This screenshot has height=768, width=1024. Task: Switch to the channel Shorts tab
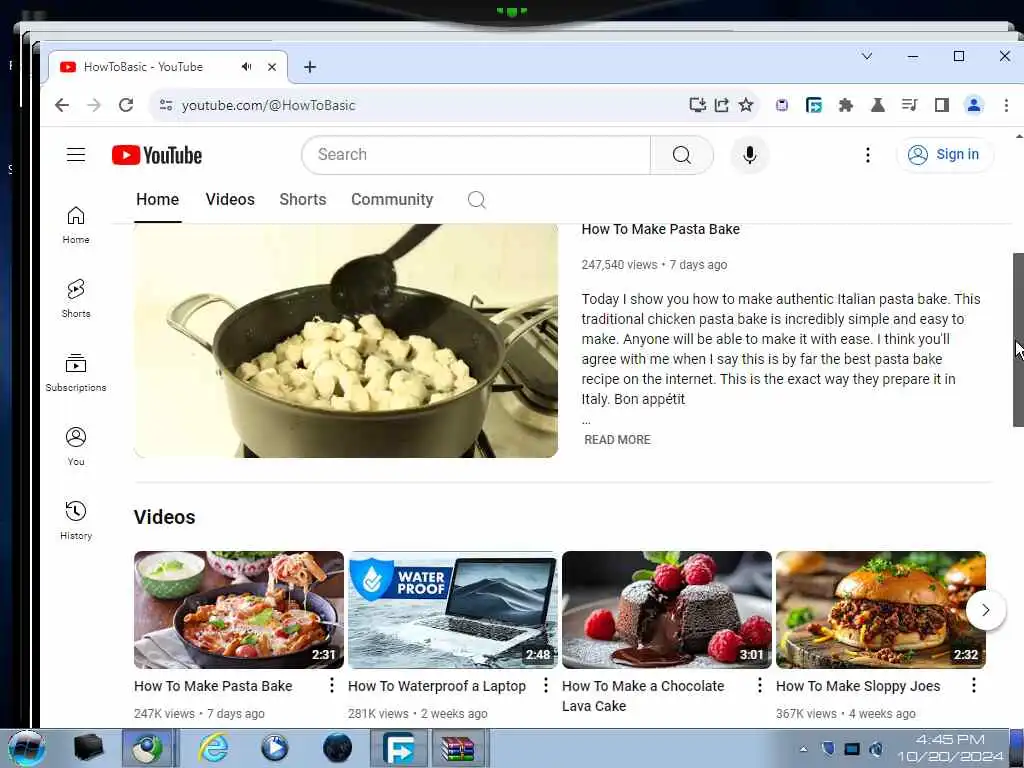[x=302, y=199]
